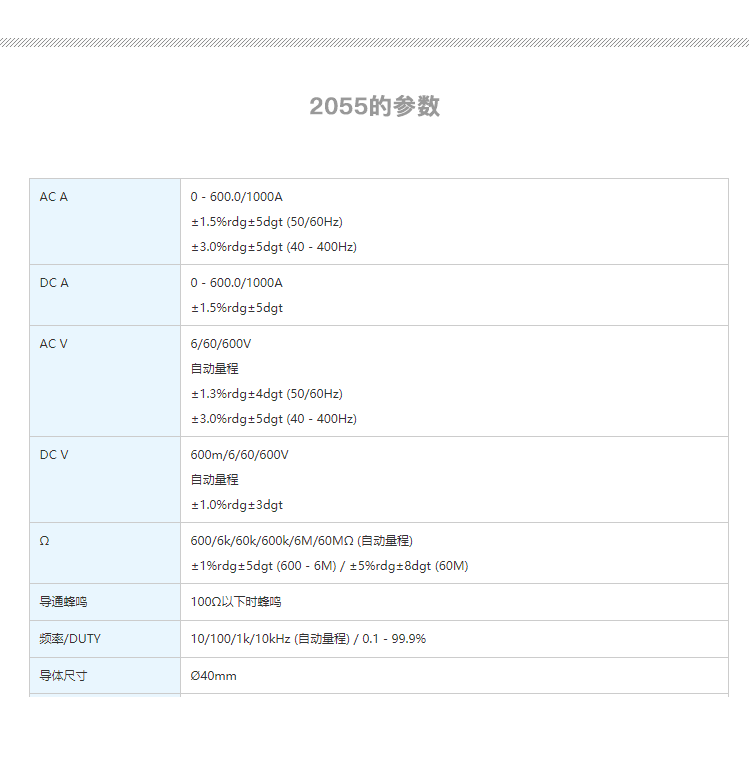Click the AC A value "0 - 600.0/1000A"
Image resolution: width=750 pixels, height=774 pixels.
pyautogui.click(x=237, y=197)
